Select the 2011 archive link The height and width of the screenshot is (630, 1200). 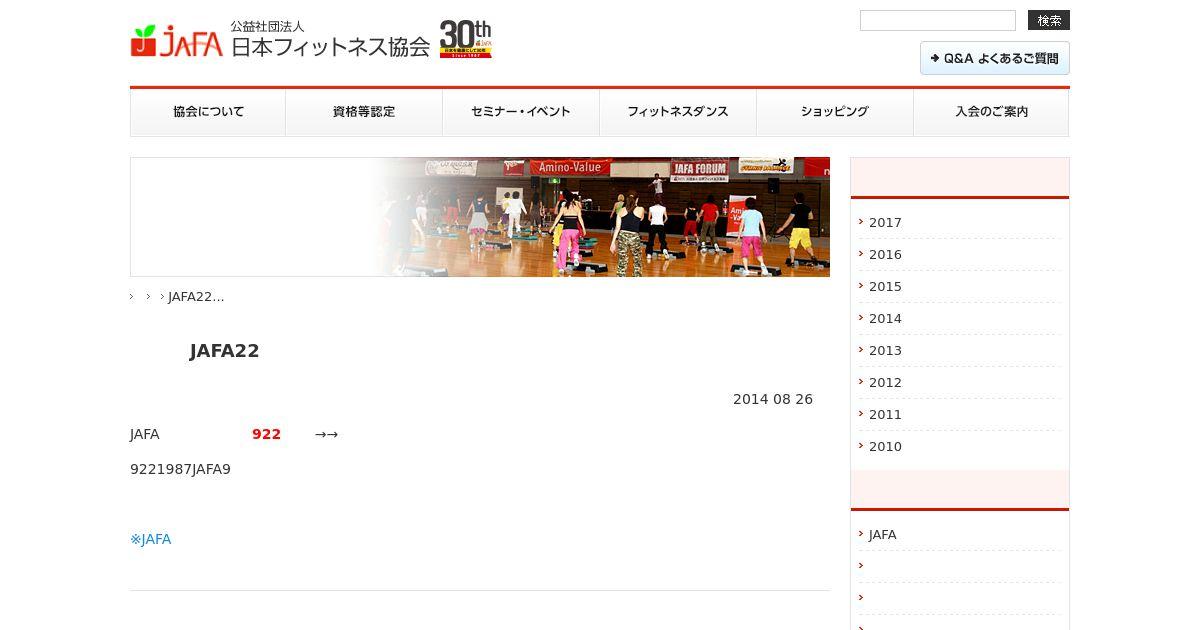click(x=885, y=415)
